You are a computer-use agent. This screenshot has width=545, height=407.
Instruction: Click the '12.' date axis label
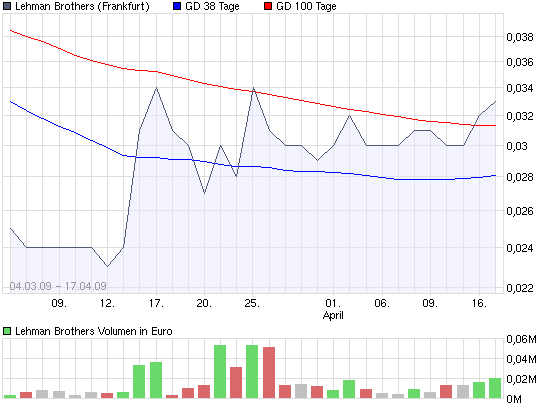(107, 303)
